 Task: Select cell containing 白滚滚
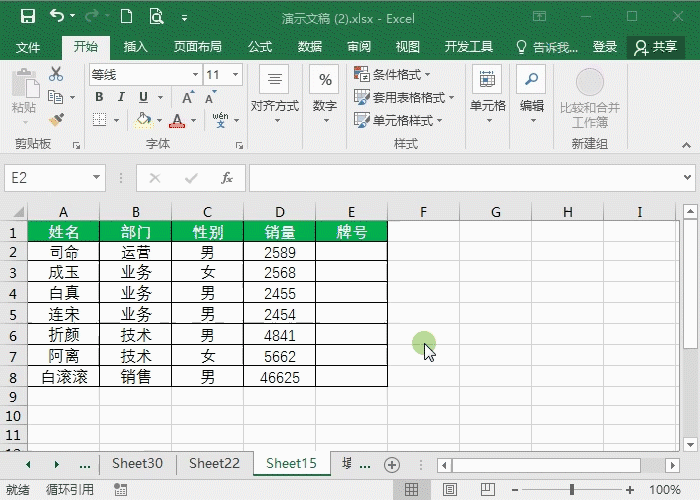pos(63,377)
